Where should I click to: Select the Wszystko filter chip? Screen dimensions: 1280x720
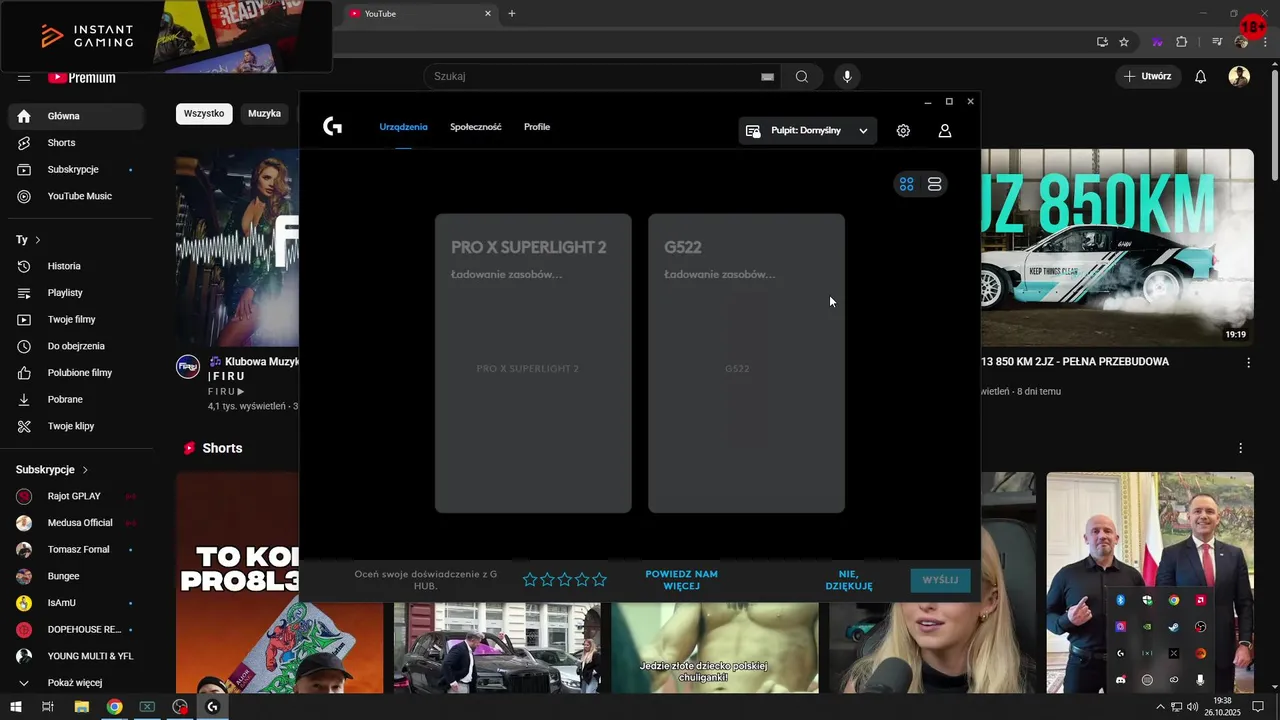tap(204, 114)
